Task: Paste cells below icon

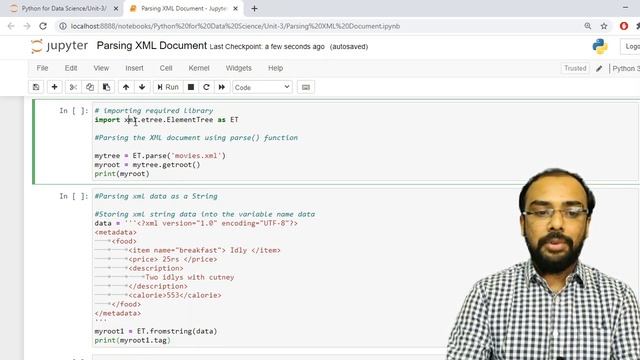Action: [107, 87]
